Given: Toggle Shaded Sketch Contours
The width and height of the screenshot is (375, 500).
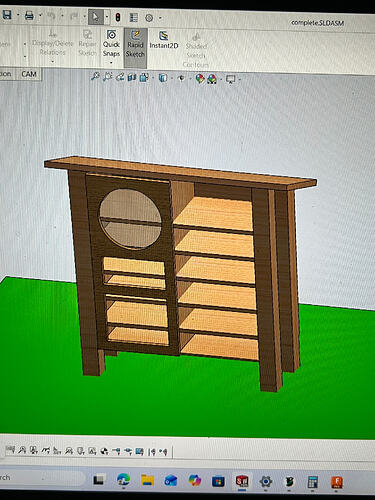Looking at the screenshot, I should 196,49.
